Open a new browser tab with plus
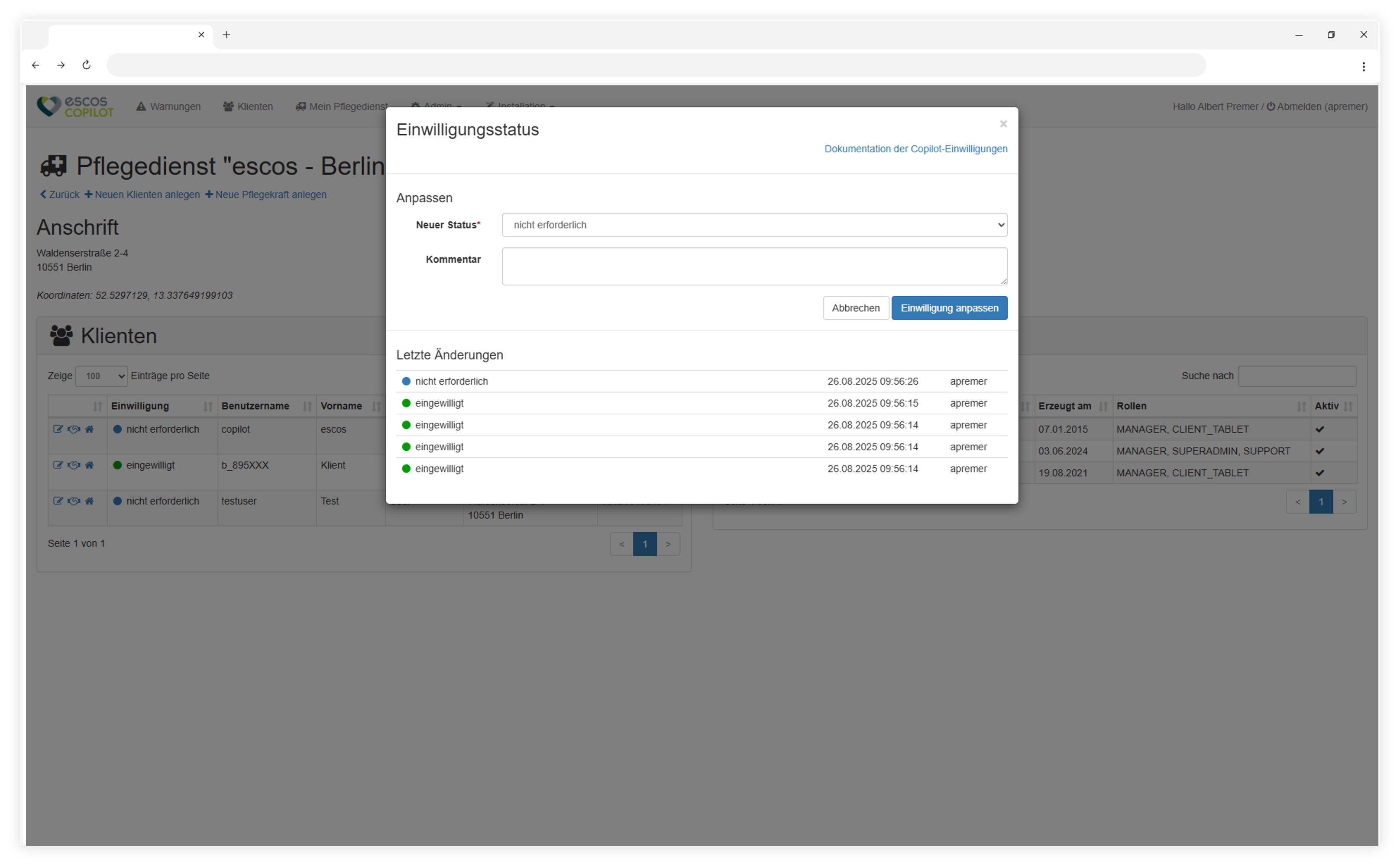1400x867 pixels. click(226, 35)
